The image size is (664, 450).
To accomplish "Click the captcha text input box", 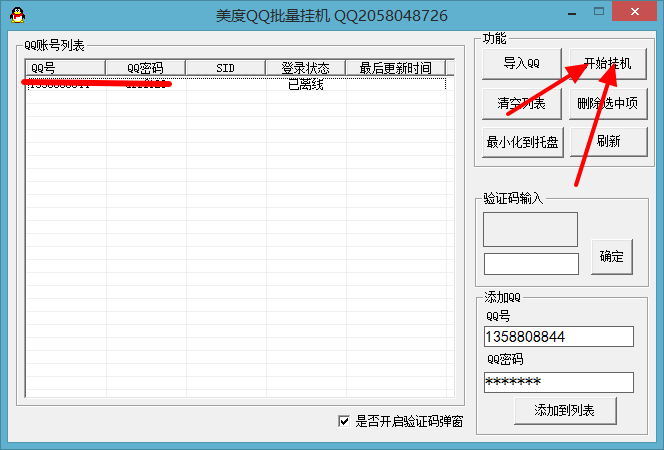I will pyautogui.click(x=531, y=264).
